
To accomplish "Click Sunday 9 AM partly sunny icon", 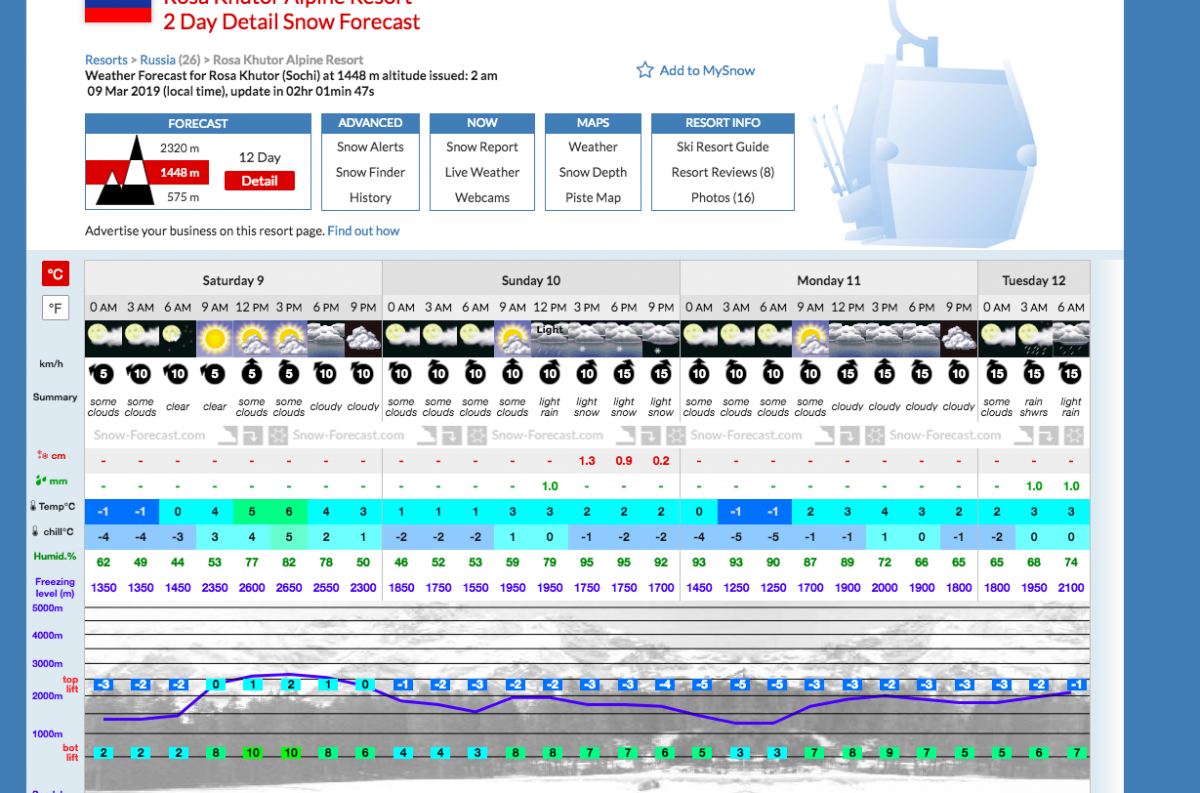I will [512, 339].
